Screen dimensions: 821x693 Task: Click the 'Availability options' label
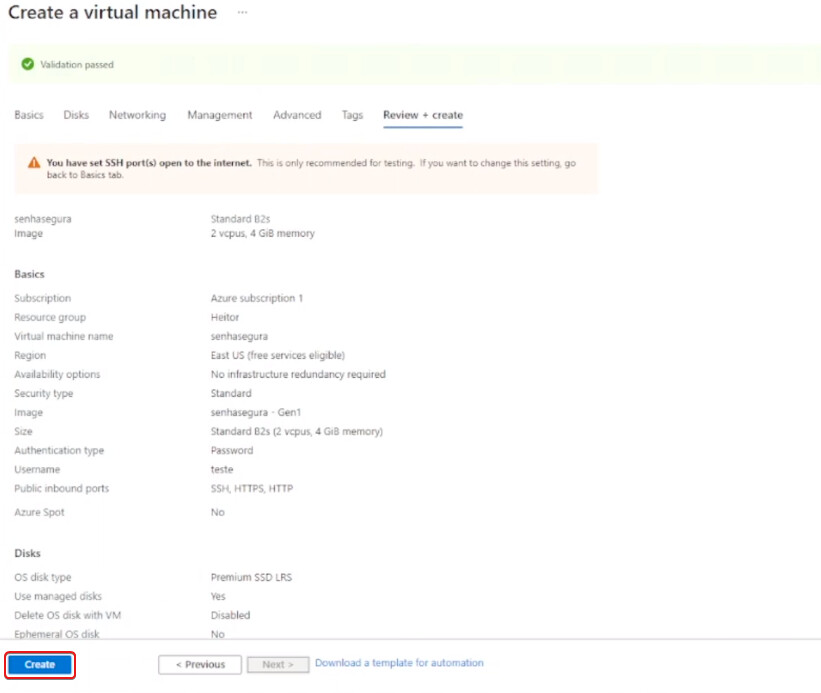tap(57, 374)
